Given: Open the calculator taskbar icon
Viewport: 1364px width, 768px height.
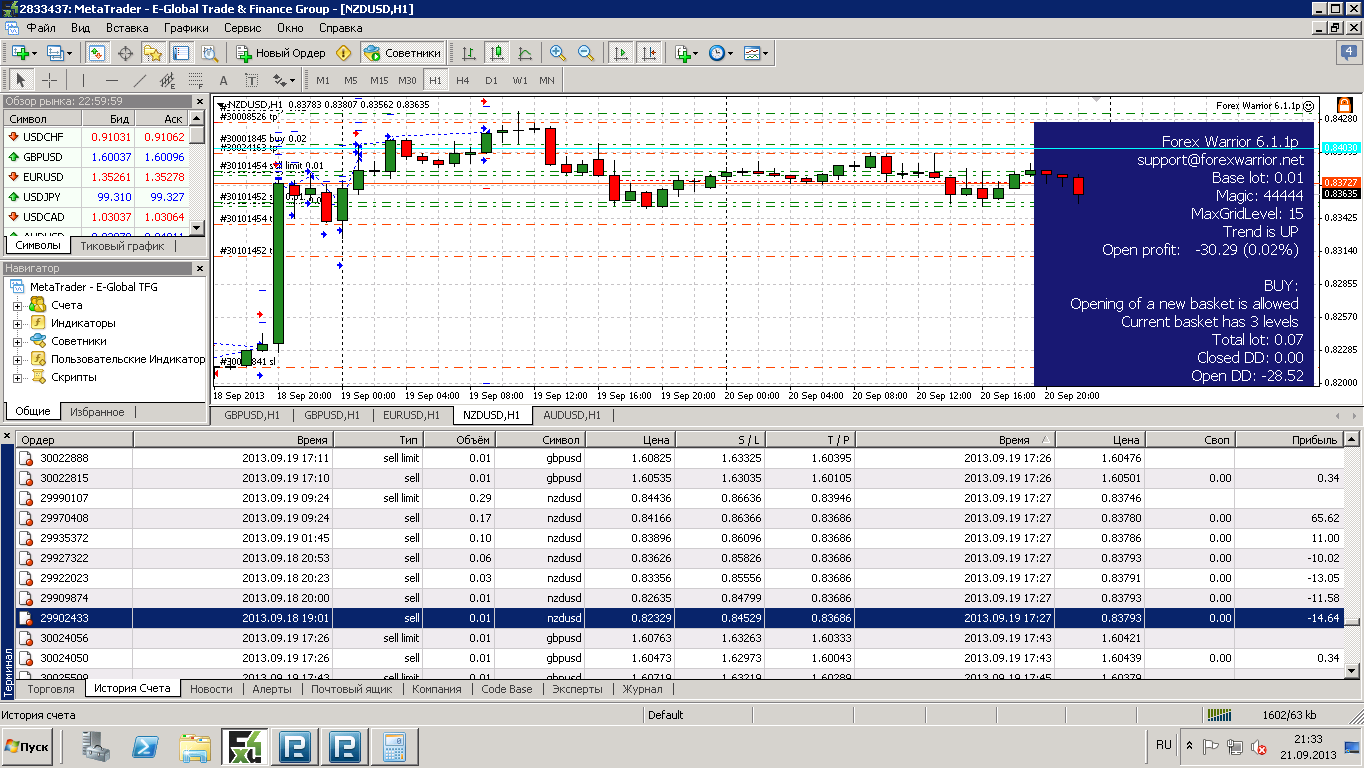Looking at the screenshot, I should click(394, 746).
